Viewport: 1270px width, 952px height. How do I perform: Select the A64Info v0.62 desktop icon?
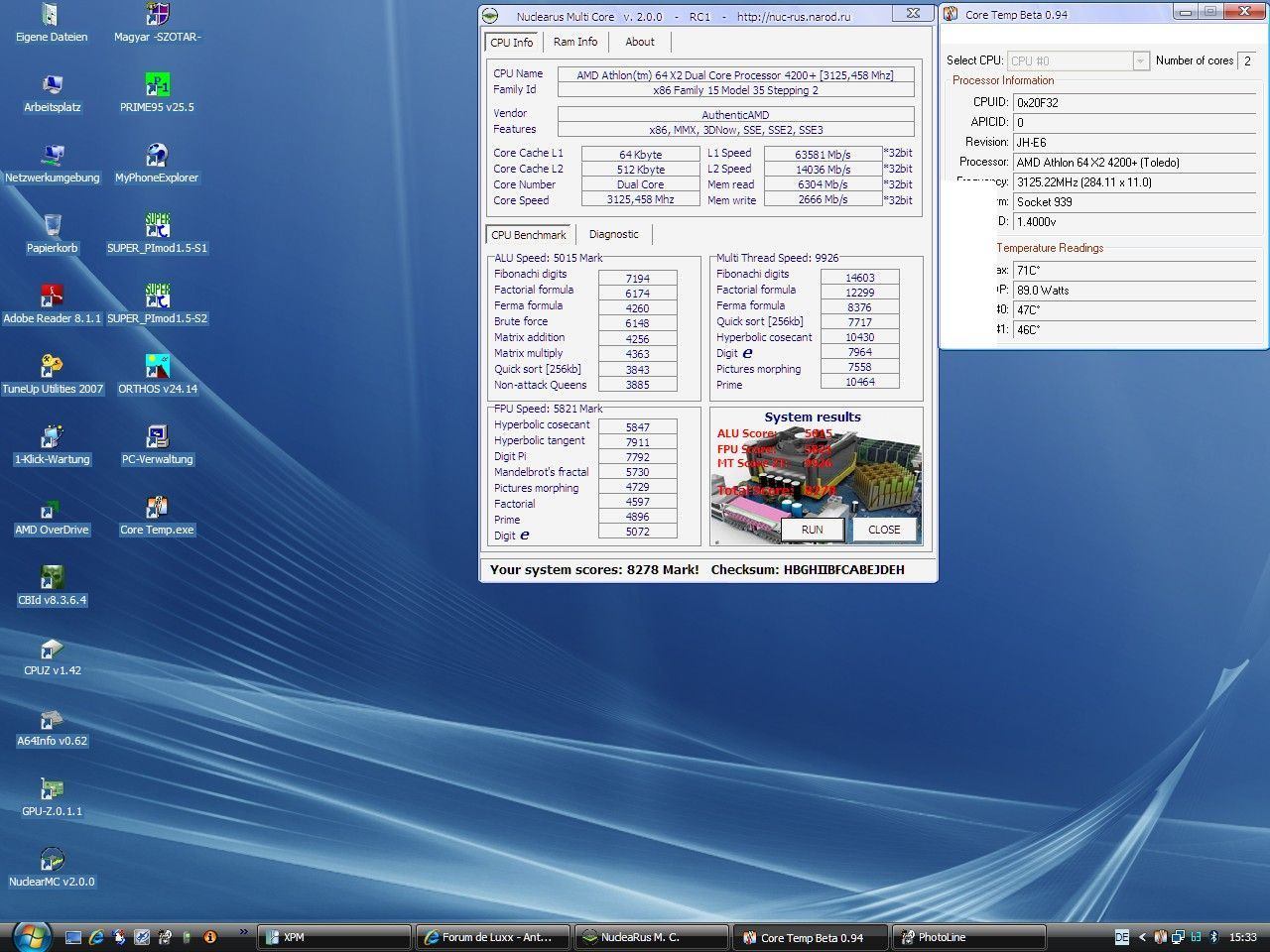[x=52, y=728]
